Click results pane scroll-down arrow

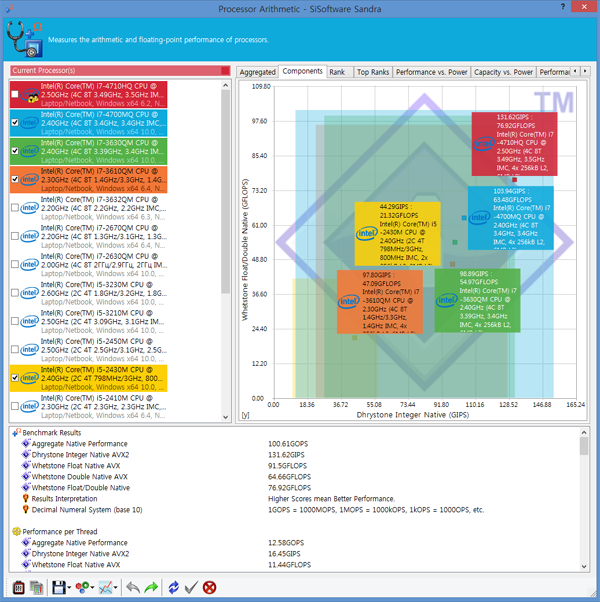coord(584,566)
